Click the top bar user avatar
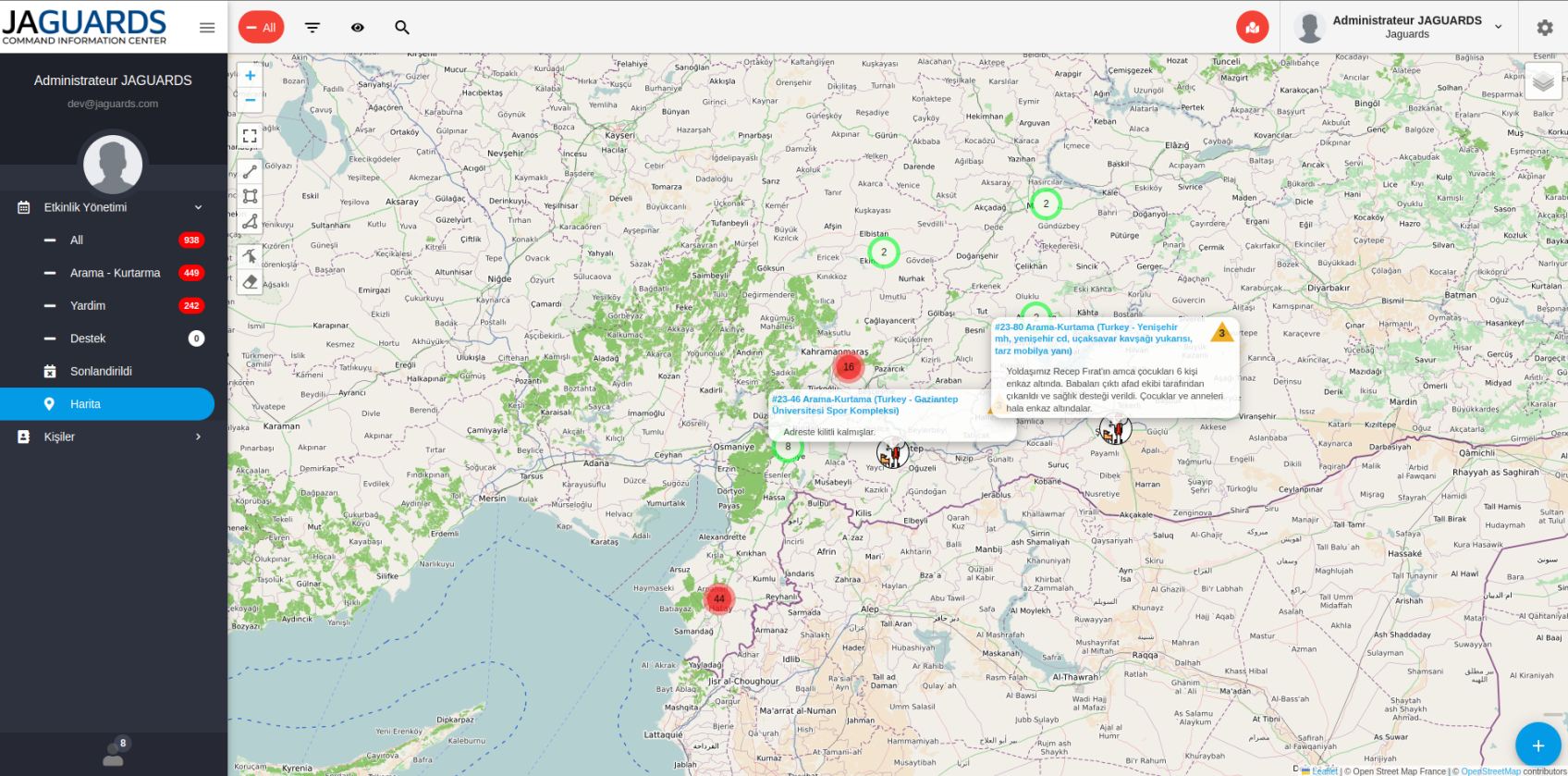This screenshot has height=776, width=1568. point(1309,28)
